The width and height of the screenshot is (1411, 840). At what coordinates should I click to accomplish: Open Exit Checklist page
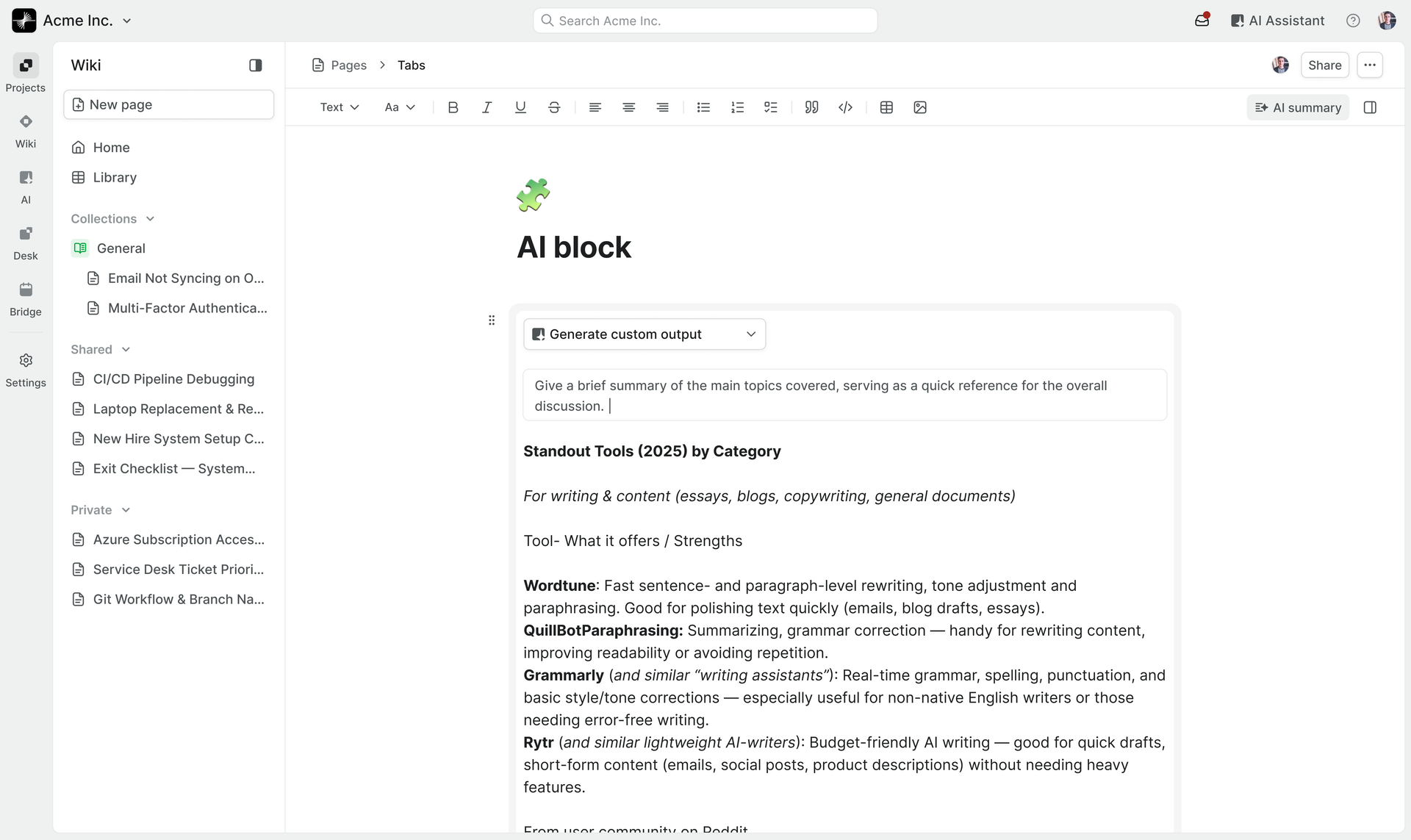point(169,469)
